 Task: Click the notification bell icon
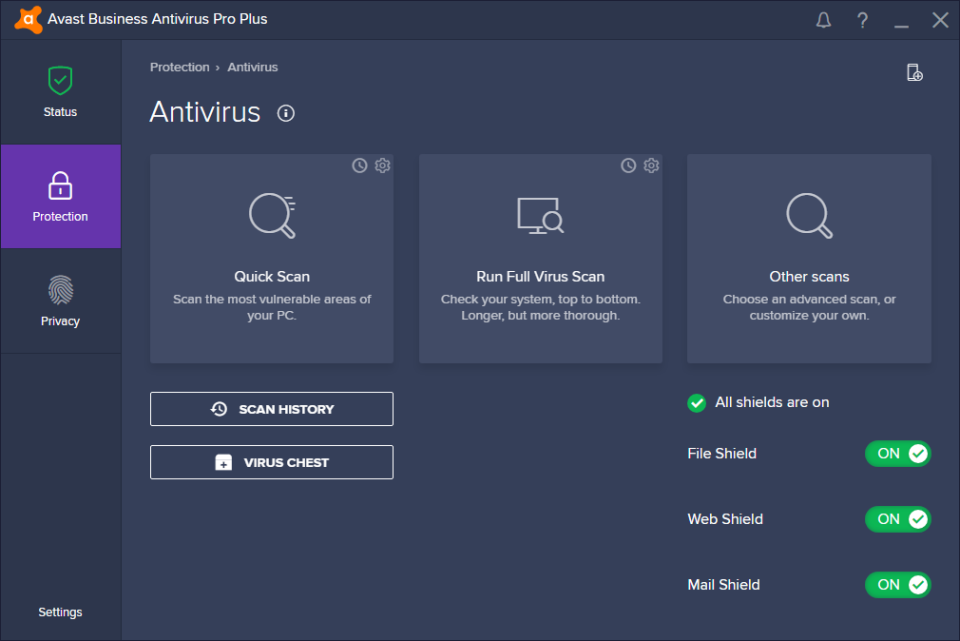(x=823, y=19)
